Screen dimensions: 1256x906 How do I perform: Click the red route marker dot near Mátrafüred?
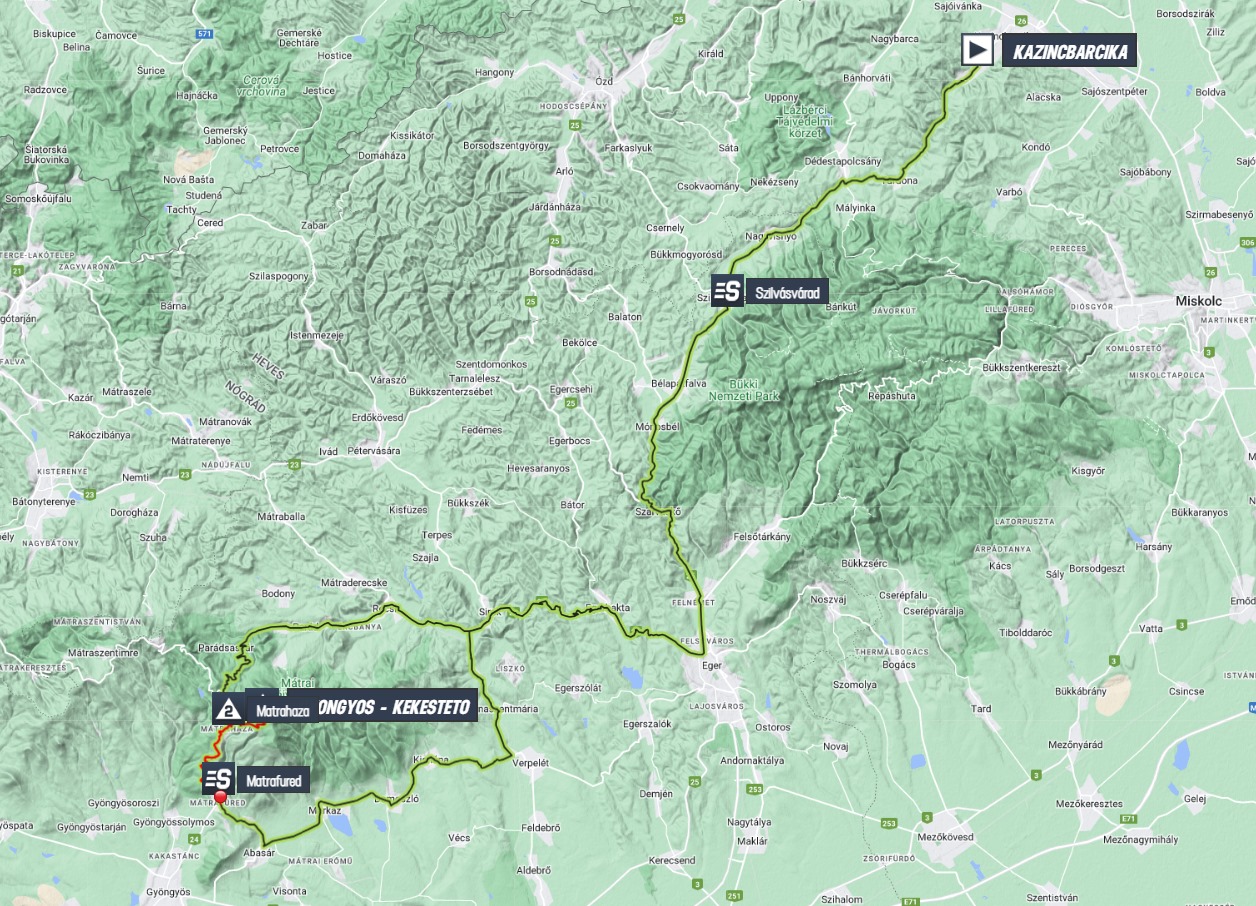point(220,797)
